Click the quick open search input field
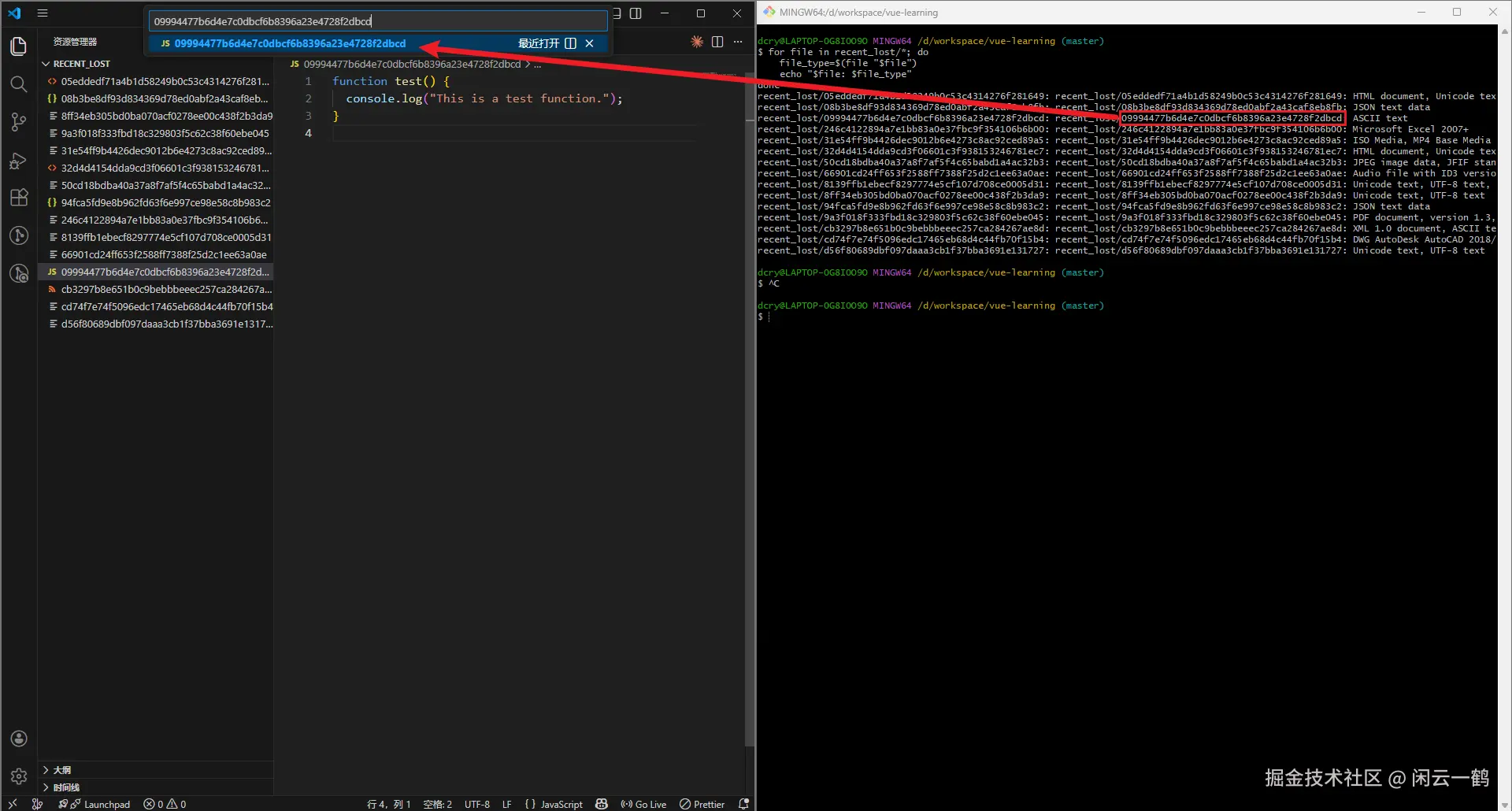Image resolution: width=1512 pixels, height=811 pixels. 378,21
